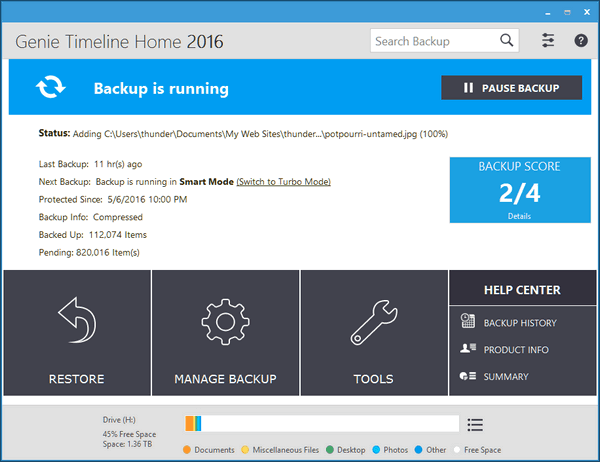Minimize the Genie Timeline window
The width and height of the screenshot is (600, 462).
[x=548, y=13]
